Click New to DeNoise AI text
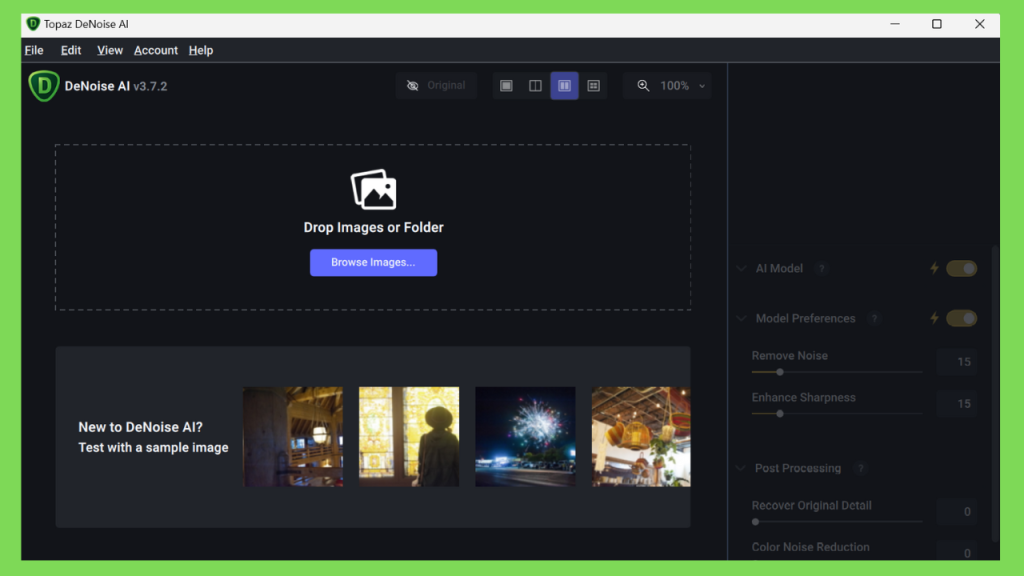This screenshot has height=576, width=1024. tap(140, 427)
